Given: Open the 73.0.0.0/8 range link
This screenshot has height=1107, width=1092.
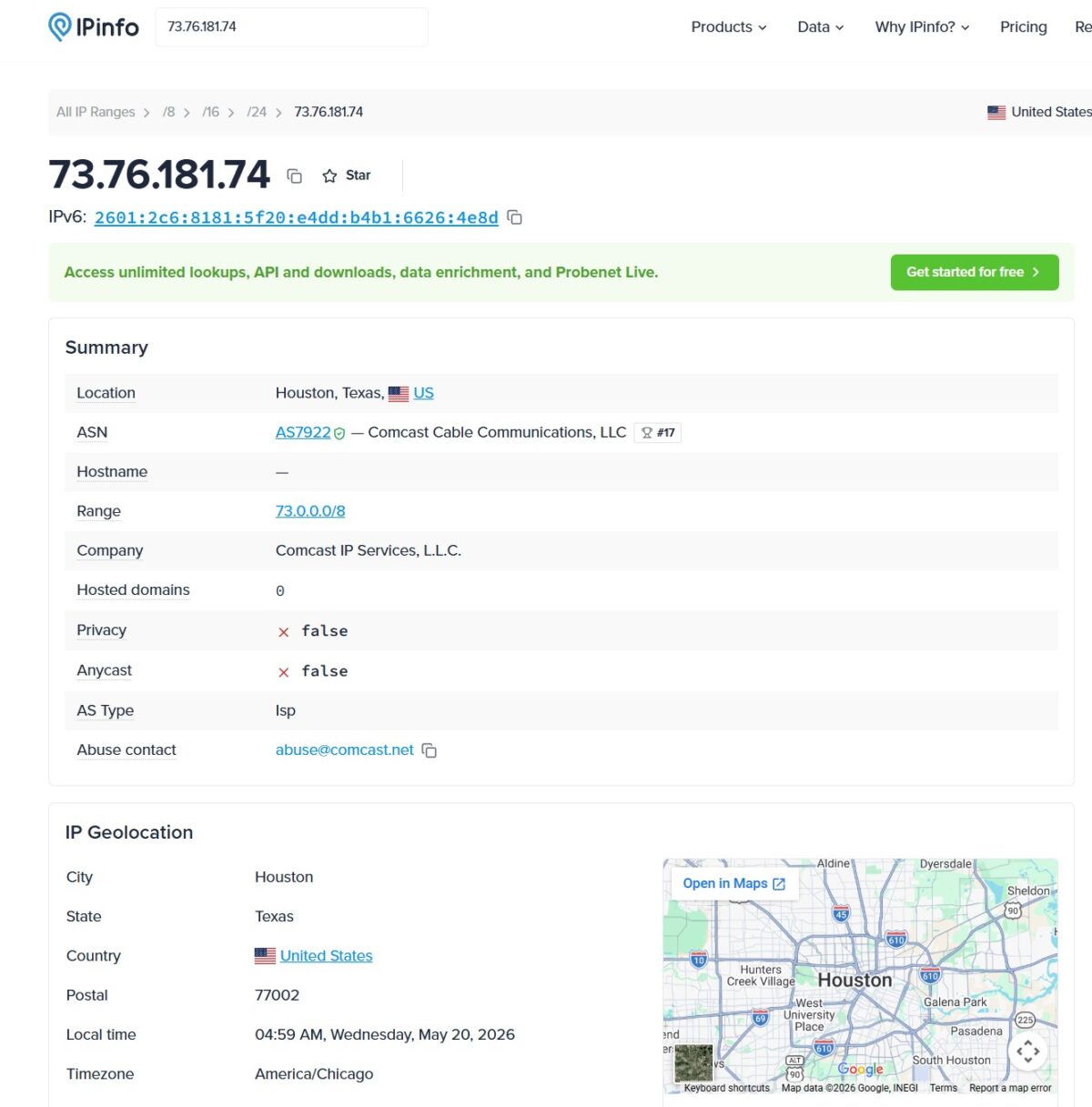Looking at the screenshot, I should point(310,511).
